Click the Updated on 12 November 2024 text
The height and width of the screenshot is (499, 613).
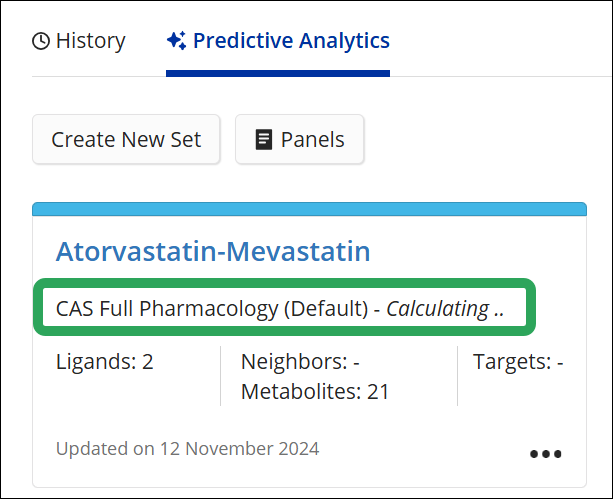point(188,448)
